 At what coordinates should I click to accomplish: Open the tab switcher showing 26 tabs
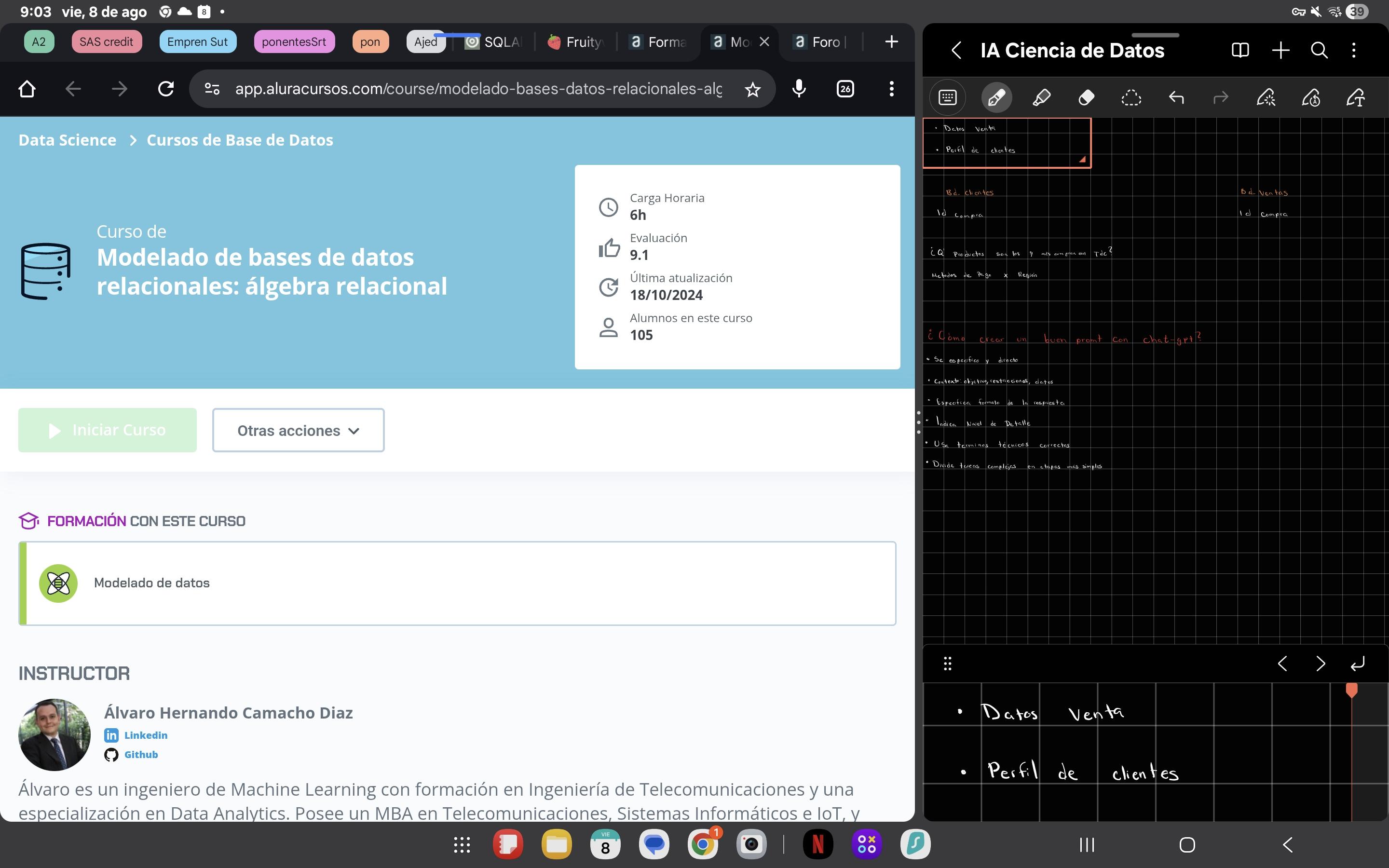click(x=845, y=89)
